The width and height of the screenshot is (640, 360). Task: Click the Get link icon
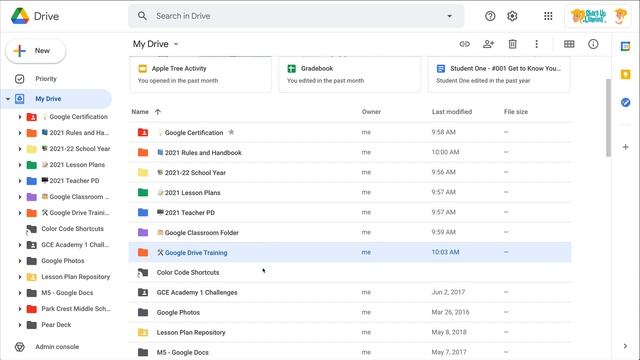click(x=464, y=44)
